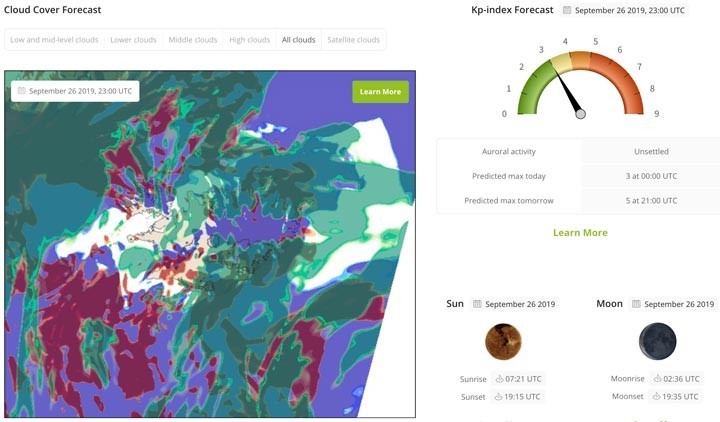Show the Middle clouds layer tab
The width and height of the screenshot is (720, 422).
coord(192,40)
